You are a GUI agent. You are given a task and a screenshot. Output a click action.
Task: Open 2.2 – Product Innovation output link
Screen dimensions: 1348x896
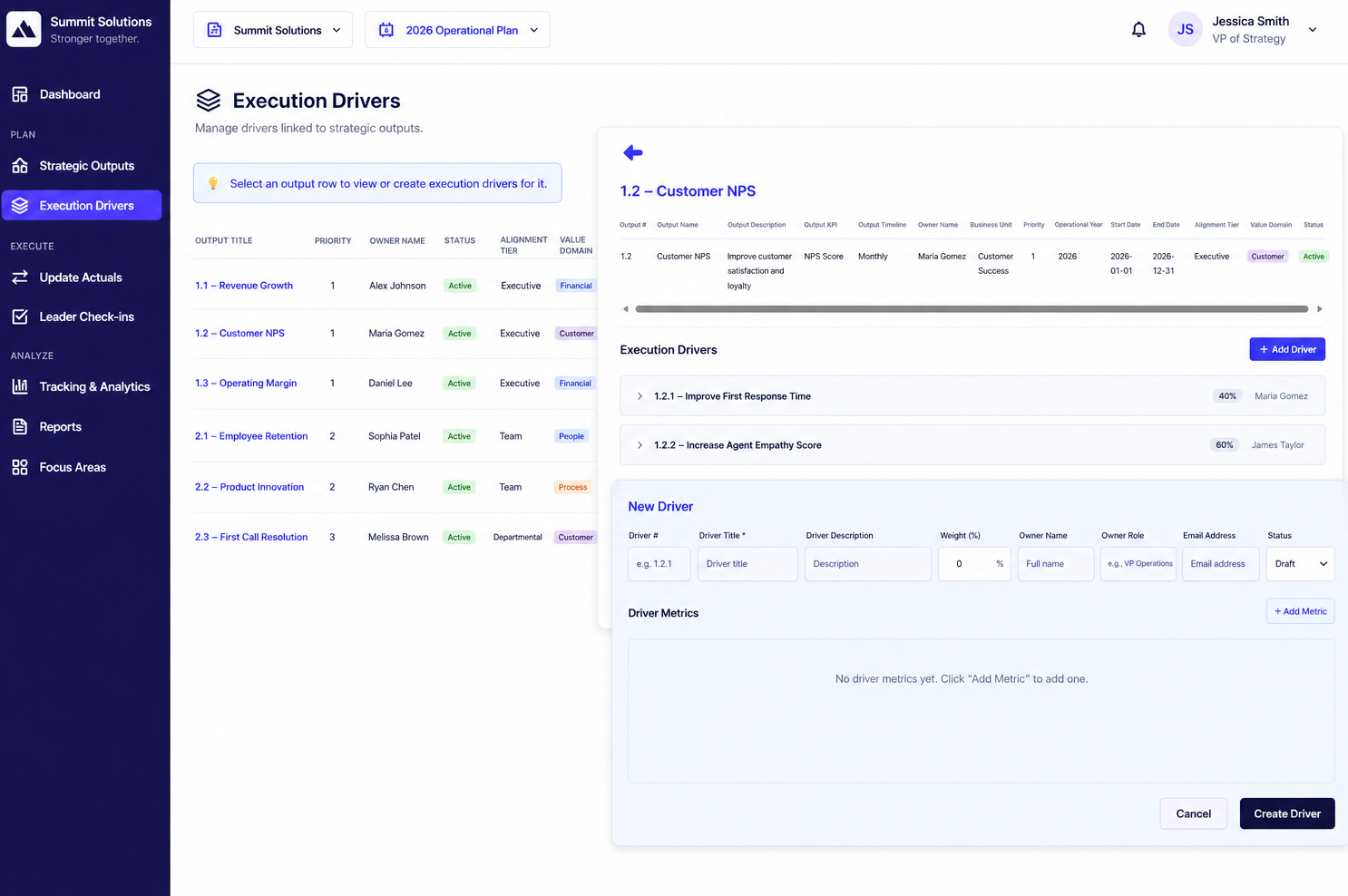(249, 487)
